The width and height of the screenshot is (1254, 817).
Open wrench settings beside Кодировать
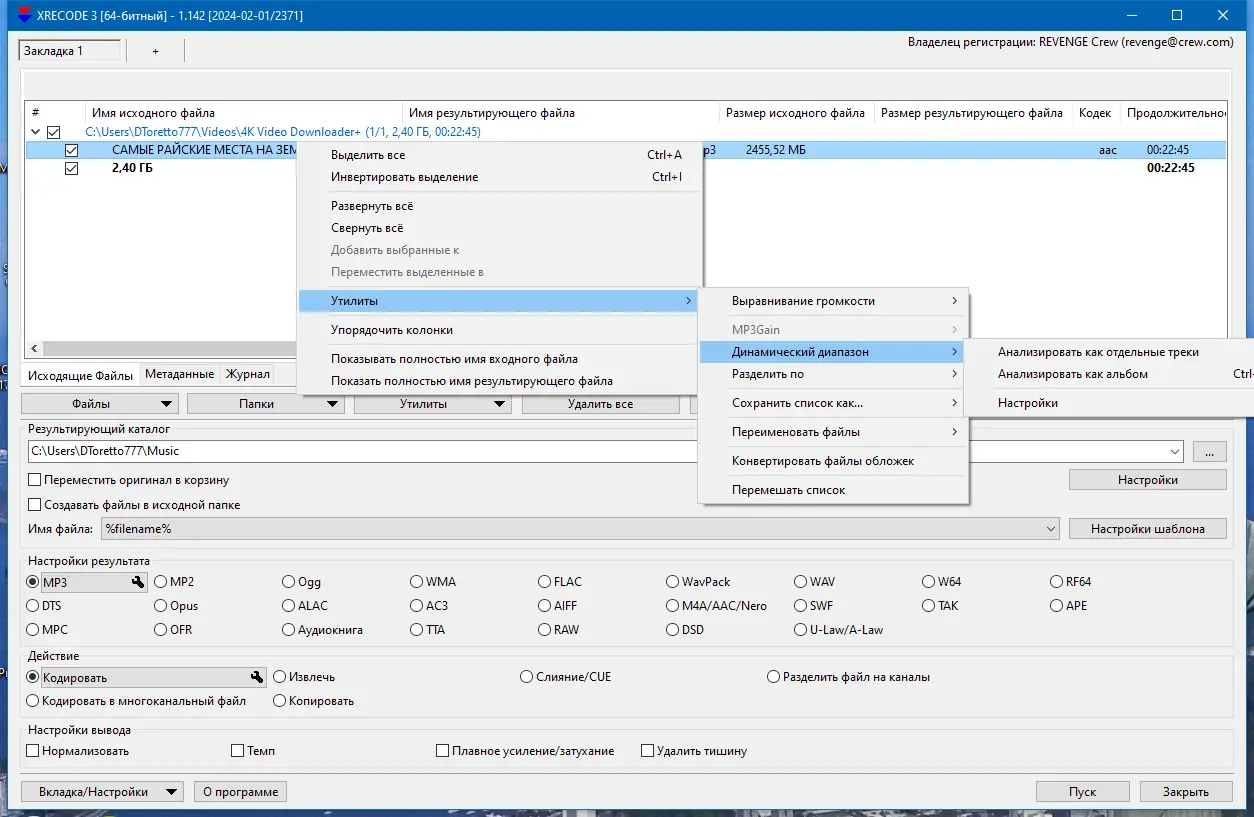(257, 677)
